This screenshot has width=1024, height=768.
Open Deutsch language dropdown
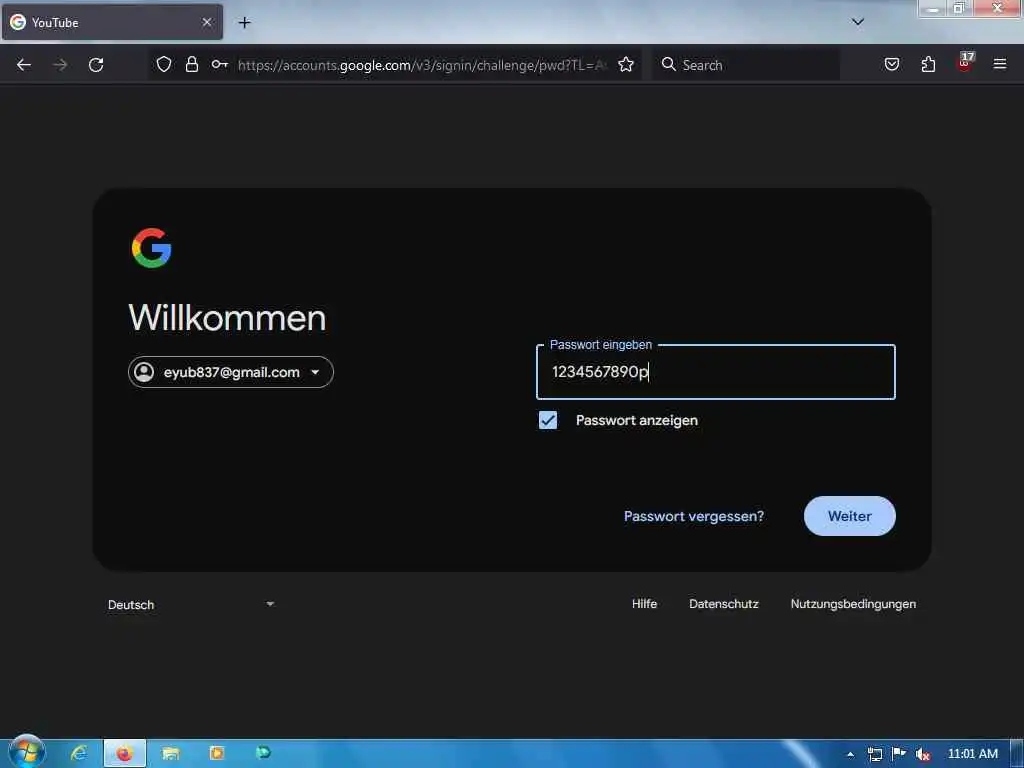coord(191,604)
